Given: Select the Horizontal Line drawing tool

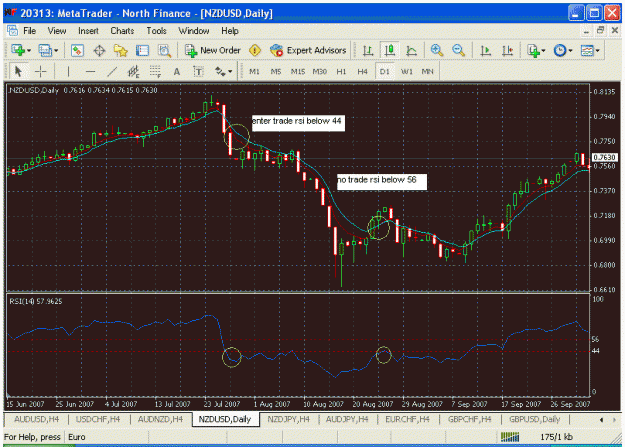Looking at the screenshot, I should point(90,72).
